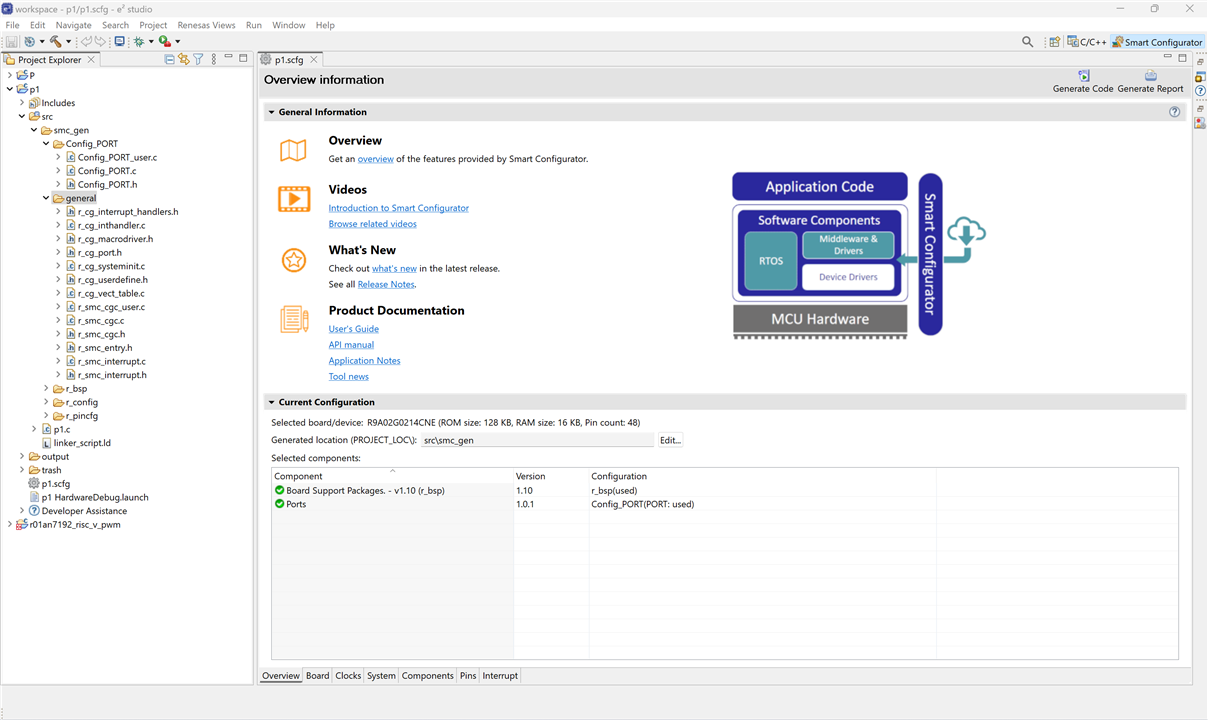
Task: Switch to the Clocks tab
Action: [348, 676]
